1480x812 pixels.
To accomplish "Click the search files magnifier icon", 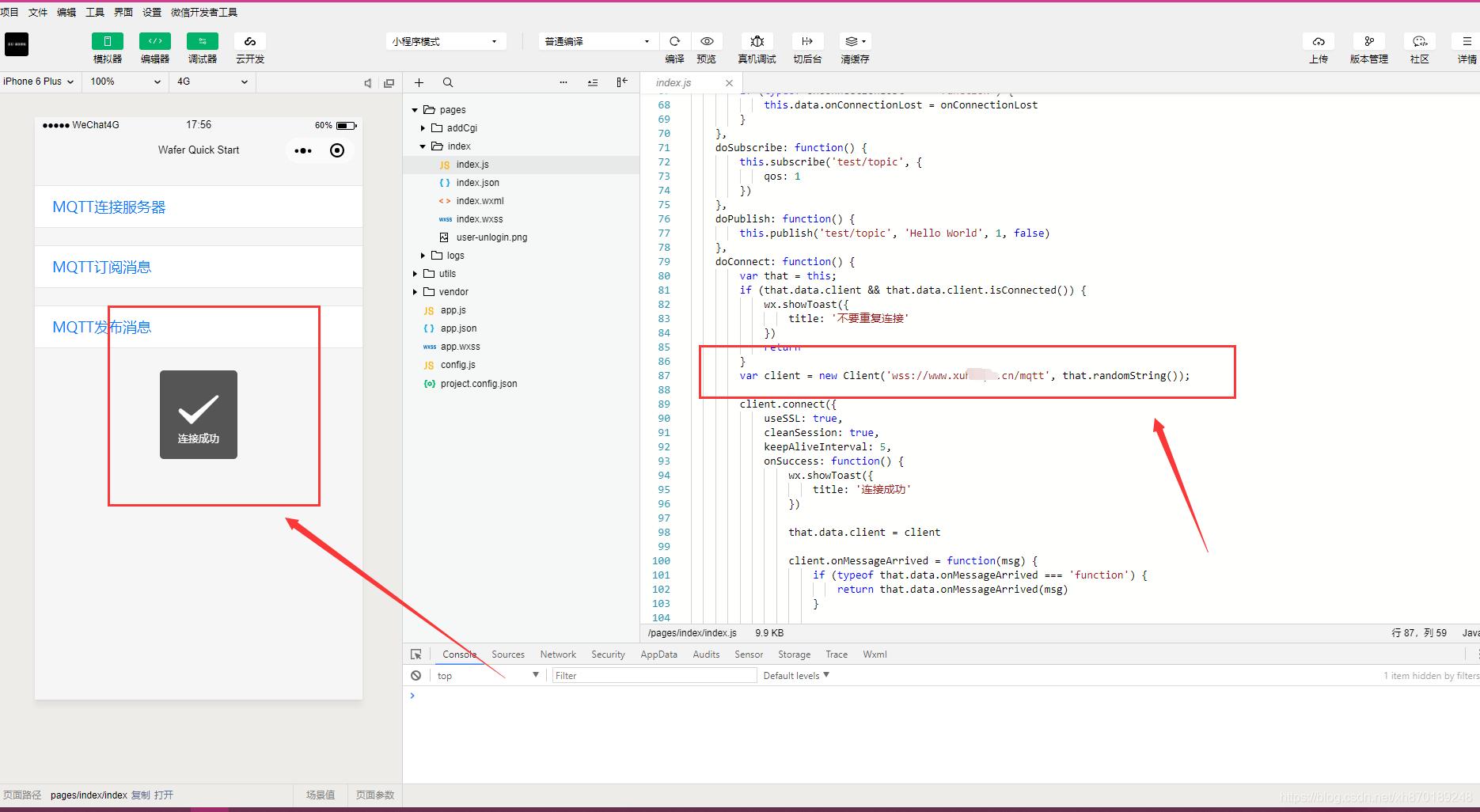I will coord(448,82).
